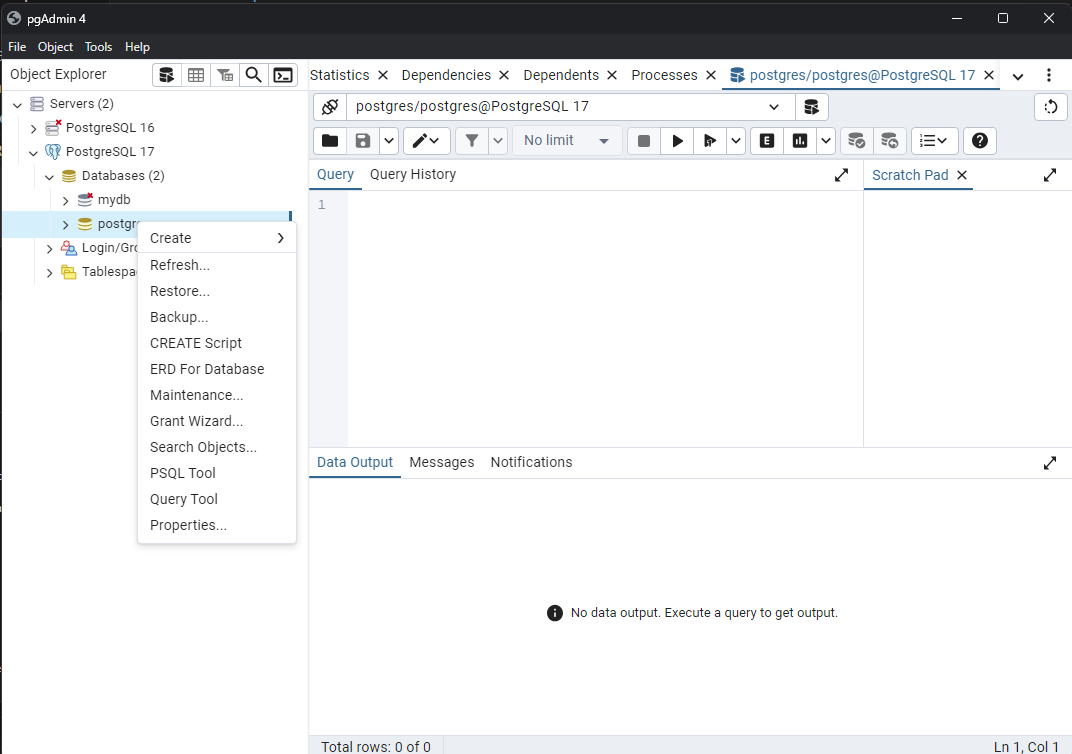Select Query Tool context menu entry
The image size is (1072, 754).
point(217,498)
